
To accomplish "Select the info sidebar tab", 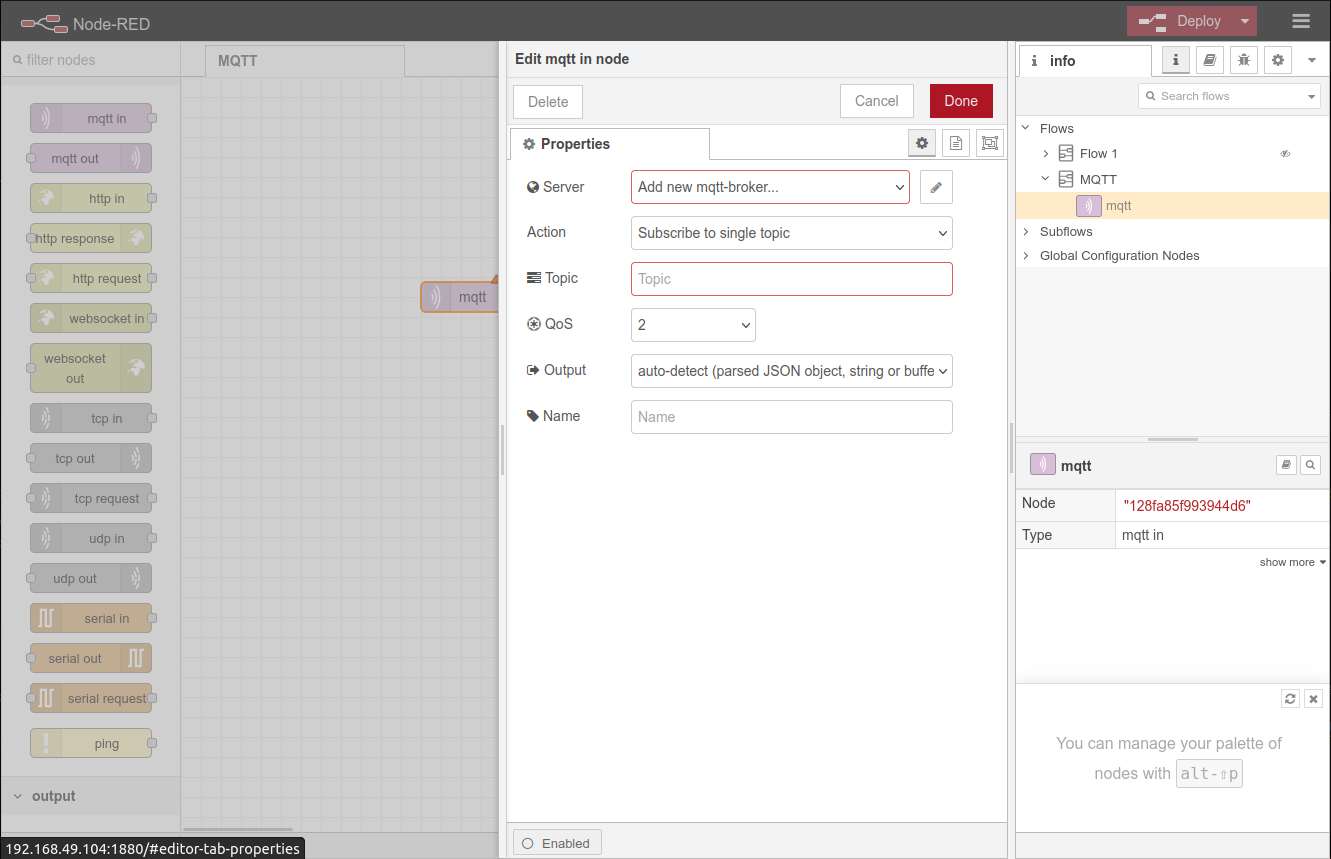I will [1084, 61].
